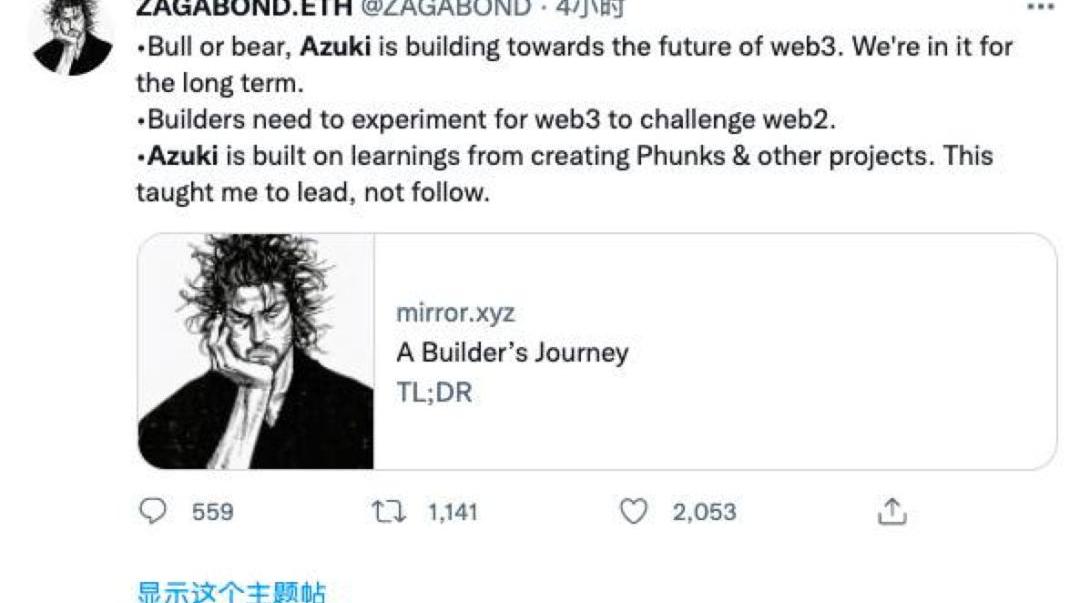Like the tweet with the heart icon
Image resolution: width=1080 pixels, height=603 pixels.
(634, 512)
